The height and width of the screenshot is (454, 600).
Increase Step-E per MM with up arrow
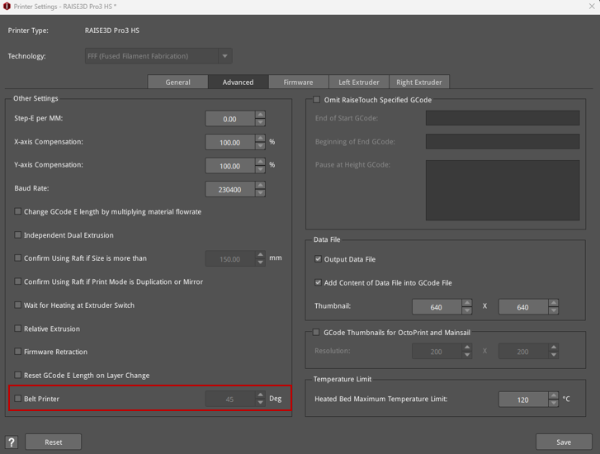[x=260, y=114]
